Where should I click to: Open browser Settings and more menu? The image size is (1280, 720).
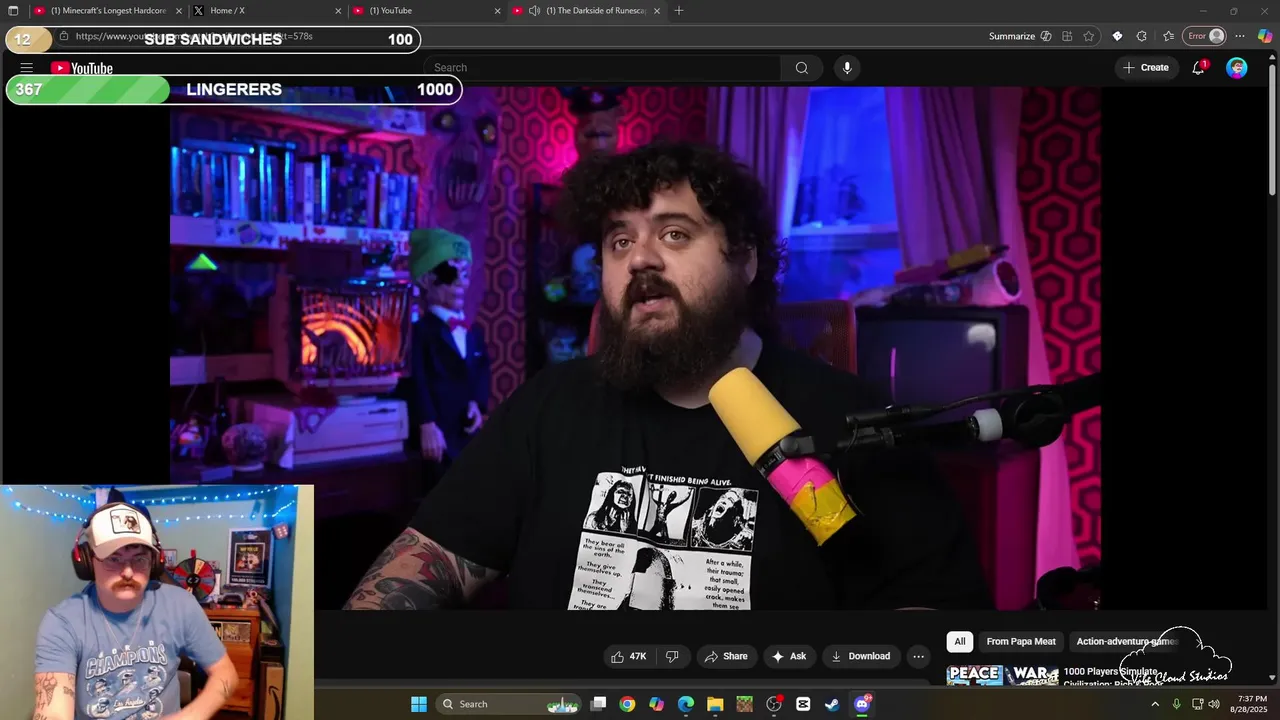point(1240,36)
